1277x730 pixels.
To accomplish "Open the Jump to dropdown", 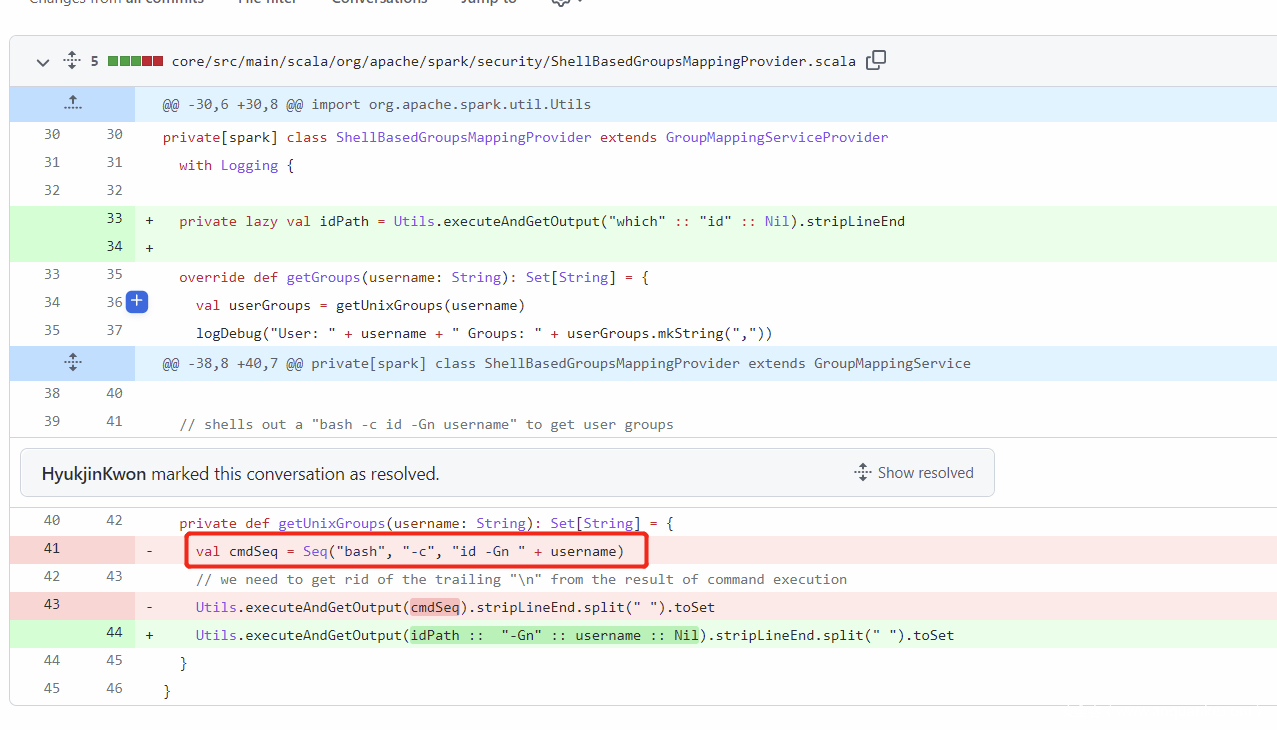I will [489, 2].
